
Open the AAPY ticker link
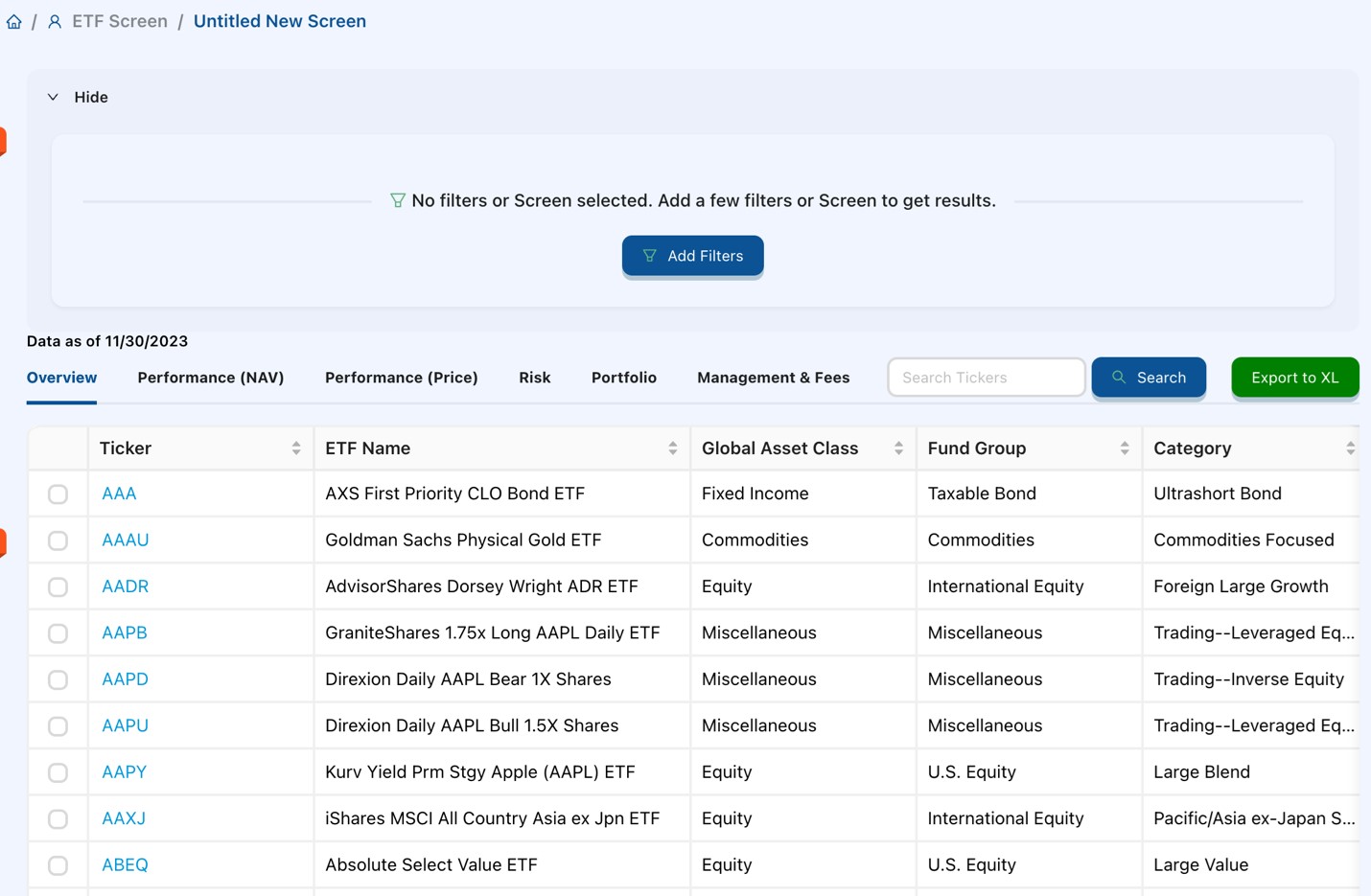pyautogui.click(x=125, y=771)
